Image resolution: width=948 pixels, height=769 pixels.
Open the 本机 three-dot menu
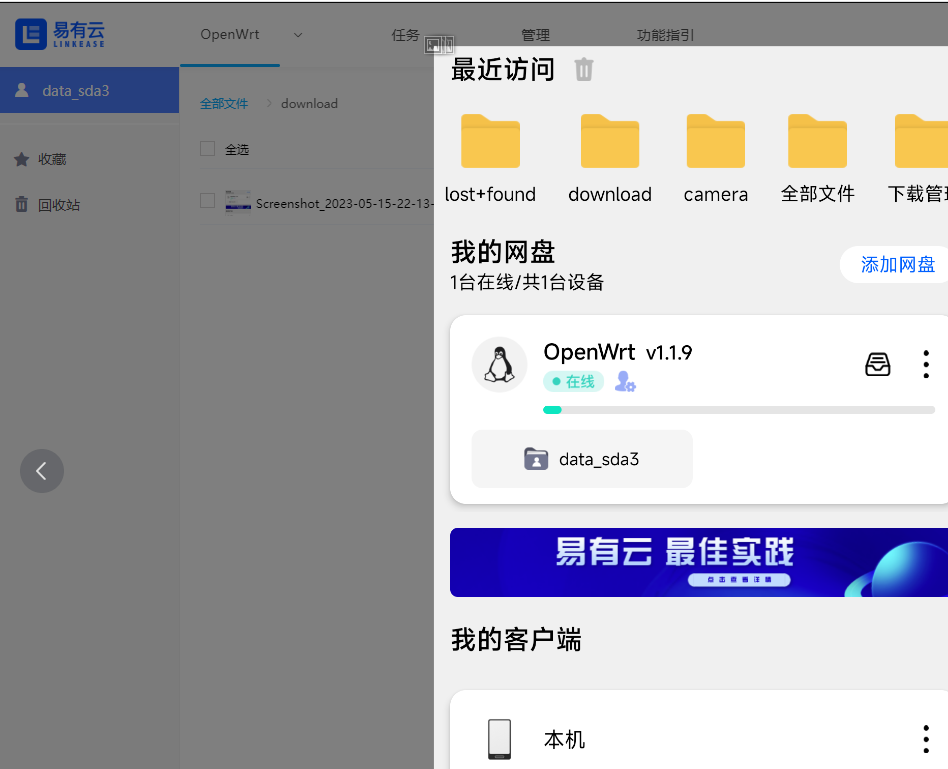[x=926, y=740]
